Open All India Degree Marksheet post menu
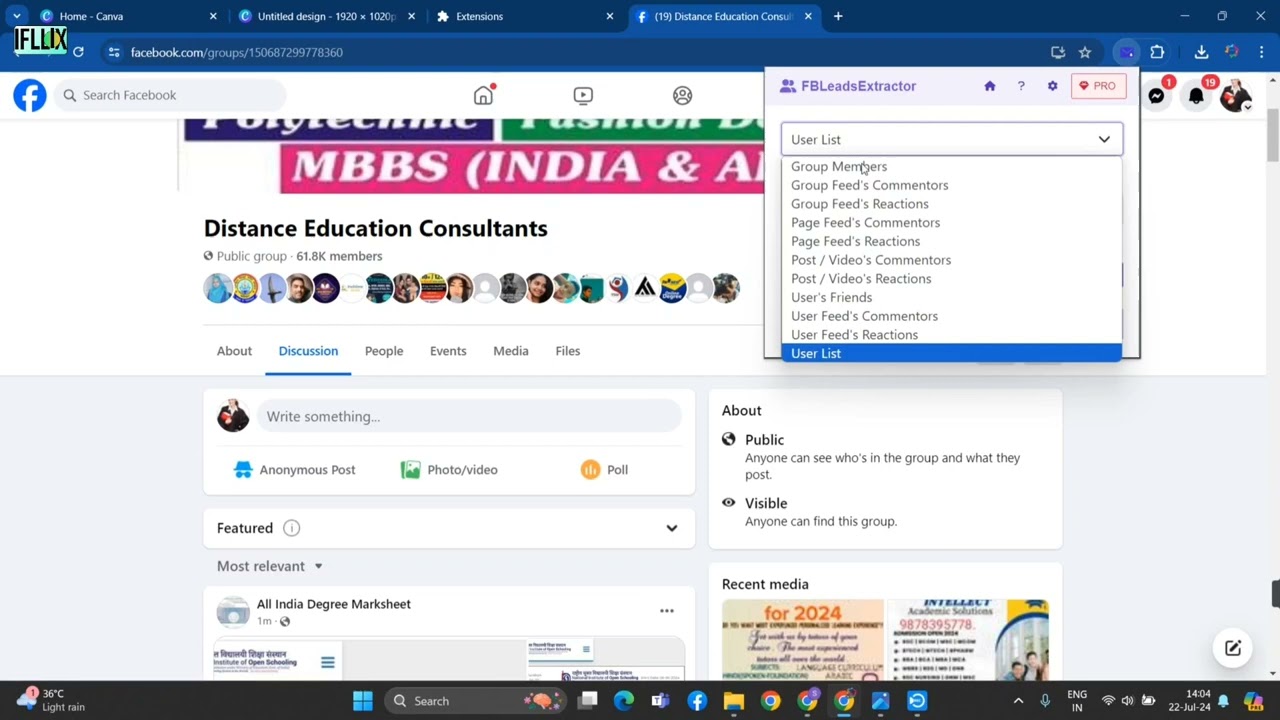 coord(667,611)
